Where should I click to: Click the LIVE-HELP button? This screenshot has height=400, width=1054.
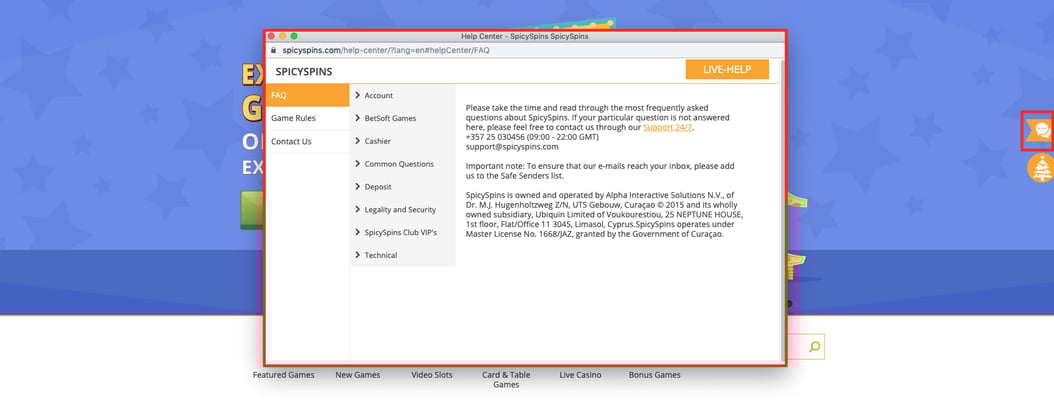pos(727,69)
